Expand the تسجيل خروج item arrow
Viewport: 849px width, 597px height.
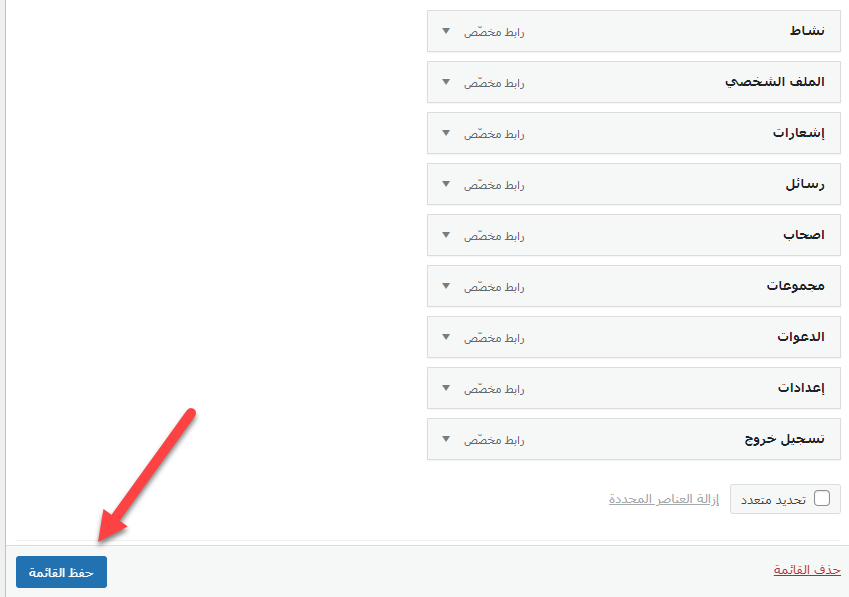point(446,438)
